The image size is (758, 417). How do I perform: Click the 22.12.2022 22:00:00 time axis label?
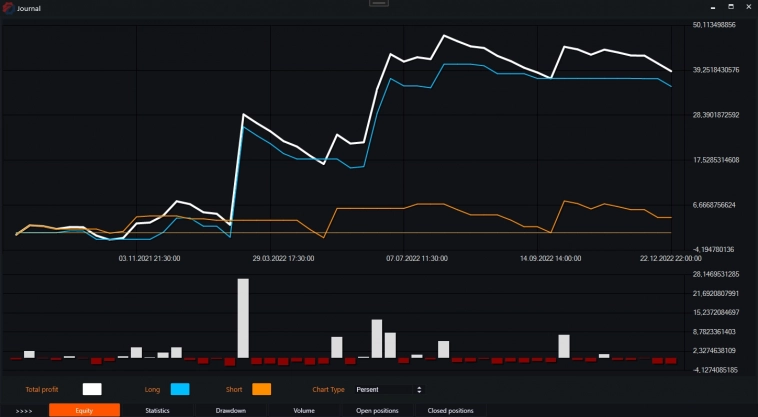670,258
